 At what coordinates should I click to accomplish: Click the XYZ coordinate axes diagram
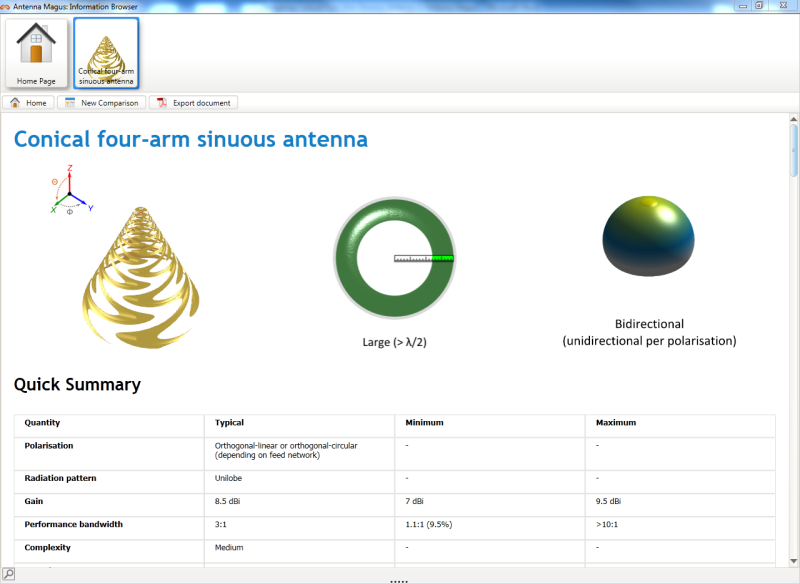click(70, 190)
